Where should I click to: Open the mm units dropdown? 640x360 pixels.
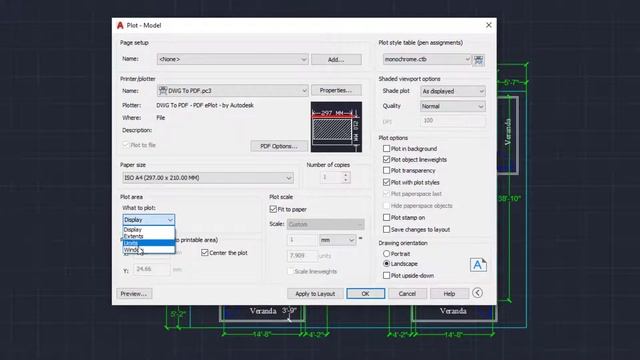[x=337, y=240]
